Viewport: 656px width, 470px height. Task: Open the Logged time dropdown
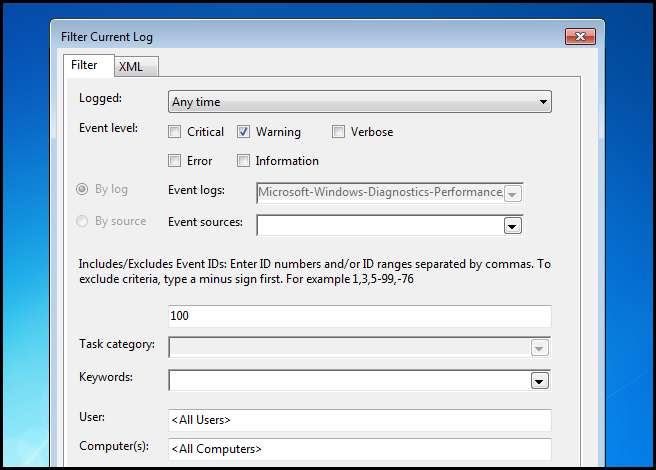click(360, 102)
